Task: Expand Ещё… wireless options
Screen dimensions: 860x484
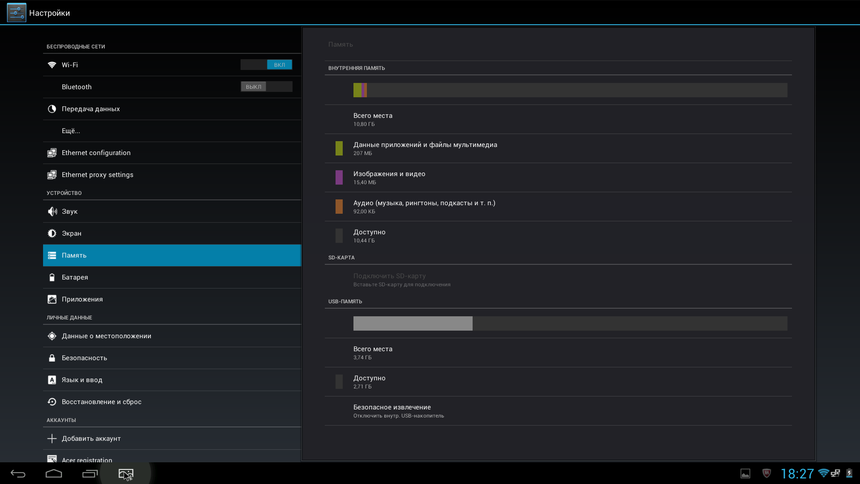Action: pos(70,131)
